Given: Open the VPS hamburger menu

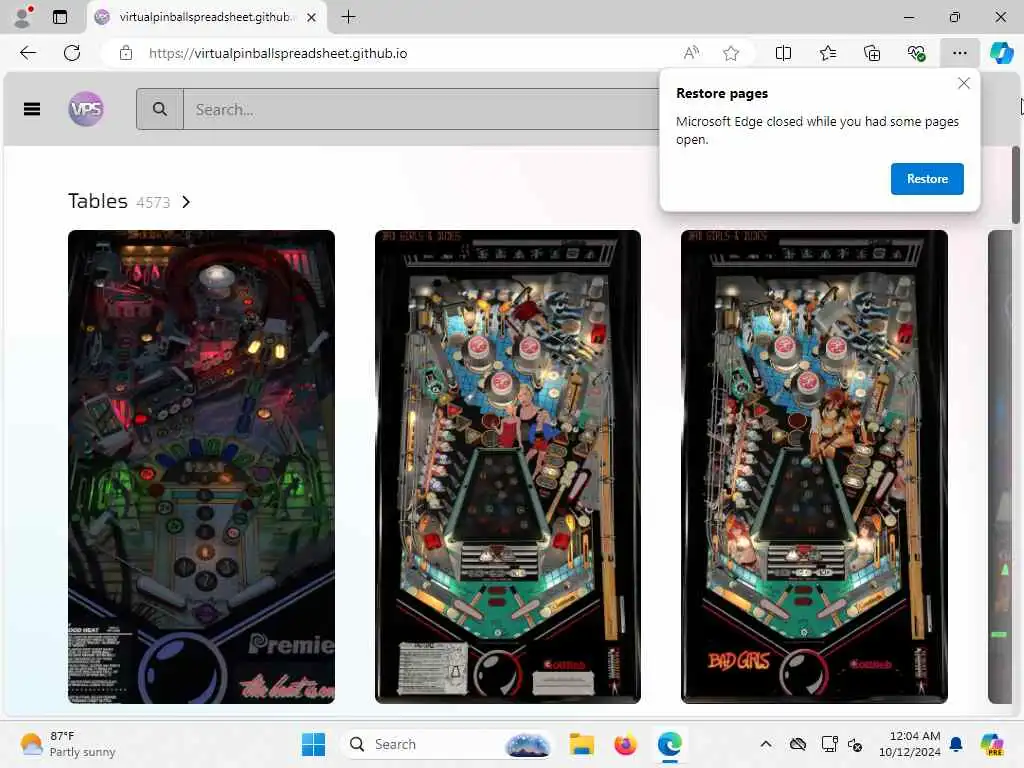Looking at the screenshot, I should 31,109.
